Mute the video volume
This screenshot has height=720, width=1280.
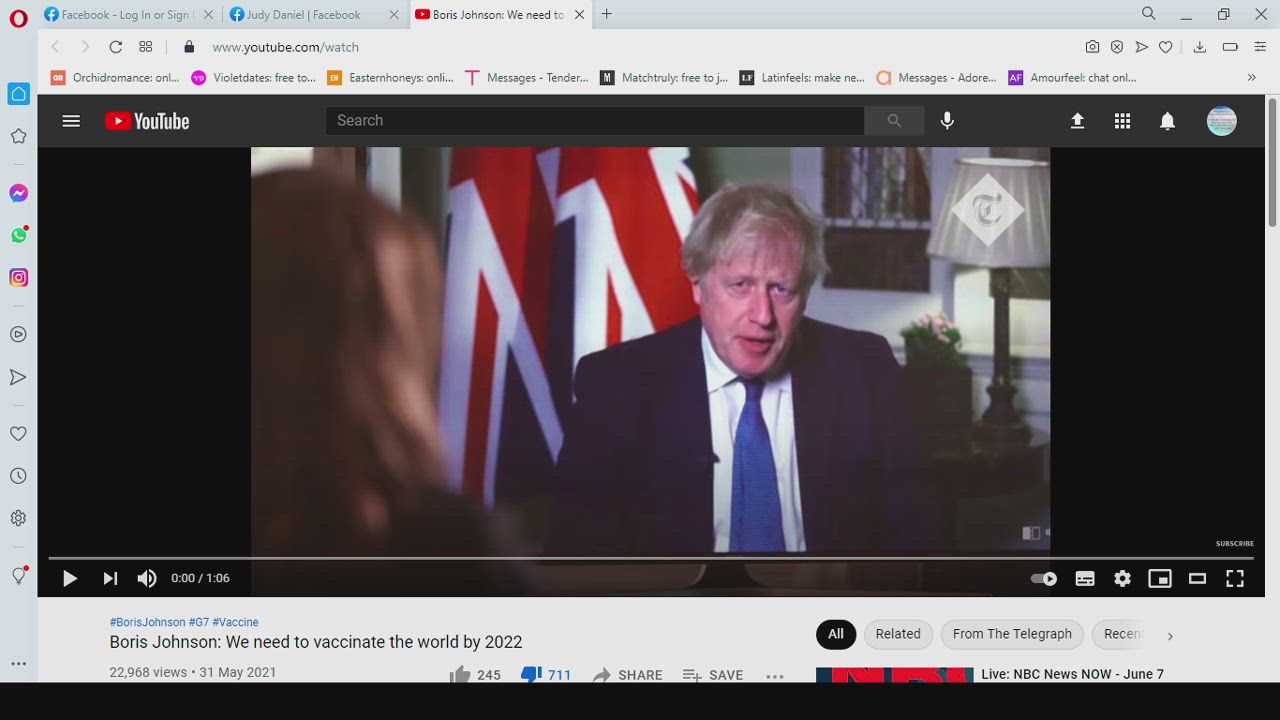pos(147,578)
